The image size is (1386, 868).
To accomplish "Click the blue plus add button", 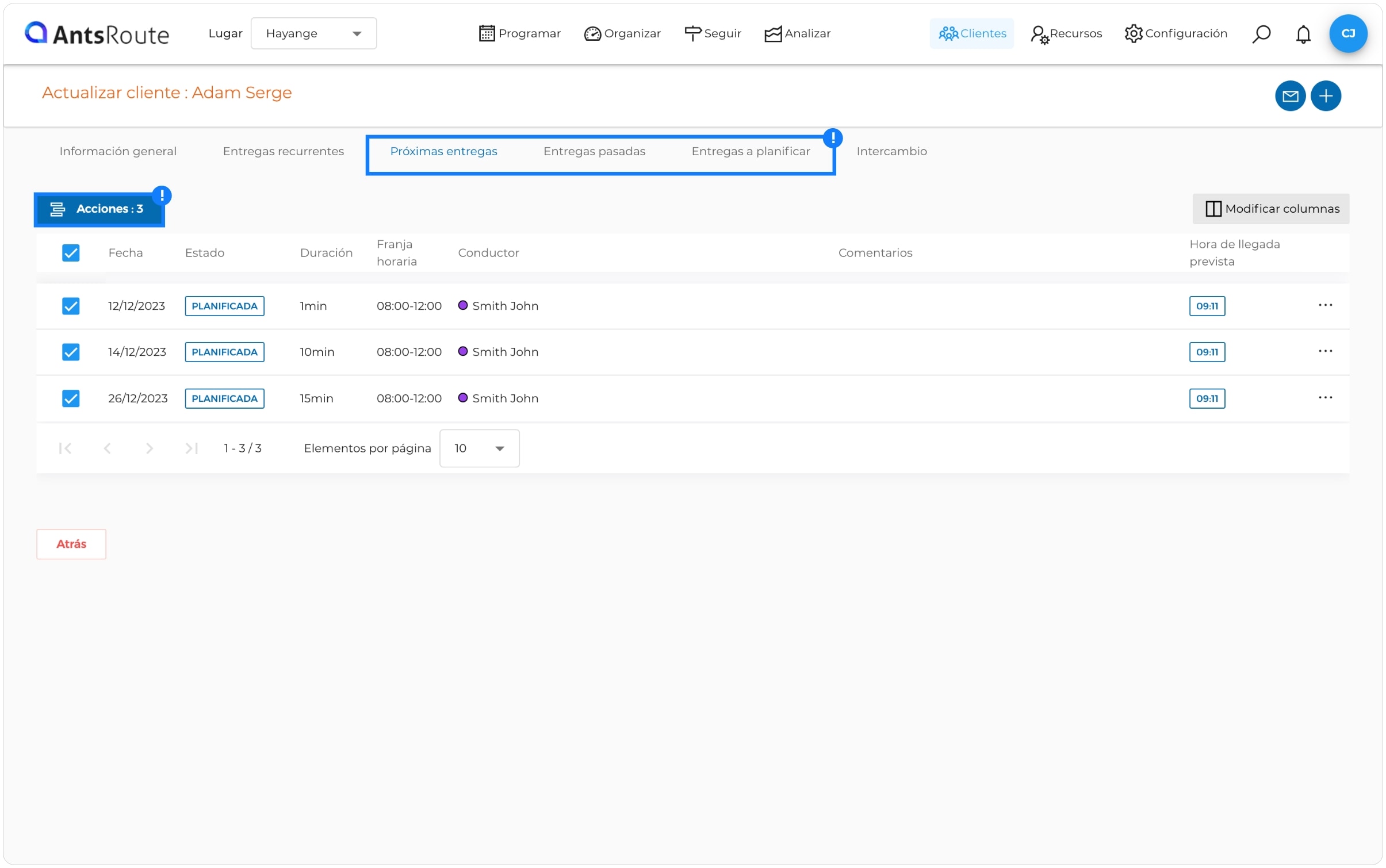I will click(x=1325, y=95).
